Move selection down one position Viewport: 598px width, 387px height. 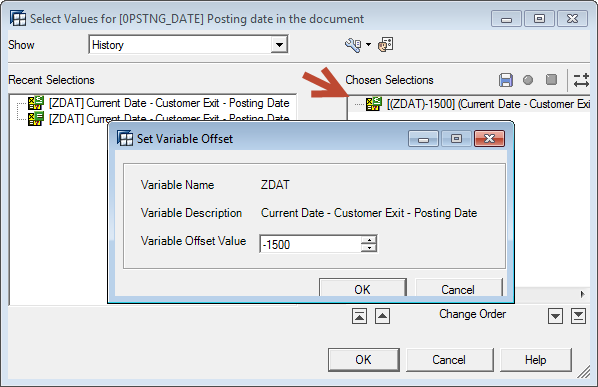tap(555, 316)
